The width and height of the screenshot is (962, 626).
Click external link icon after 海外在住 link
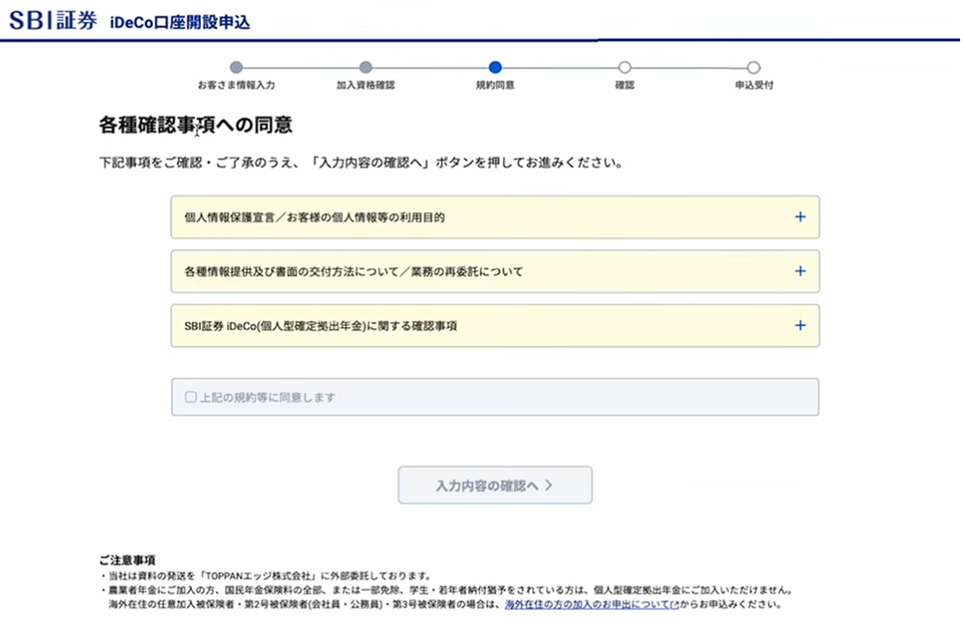tap(675, 605)
